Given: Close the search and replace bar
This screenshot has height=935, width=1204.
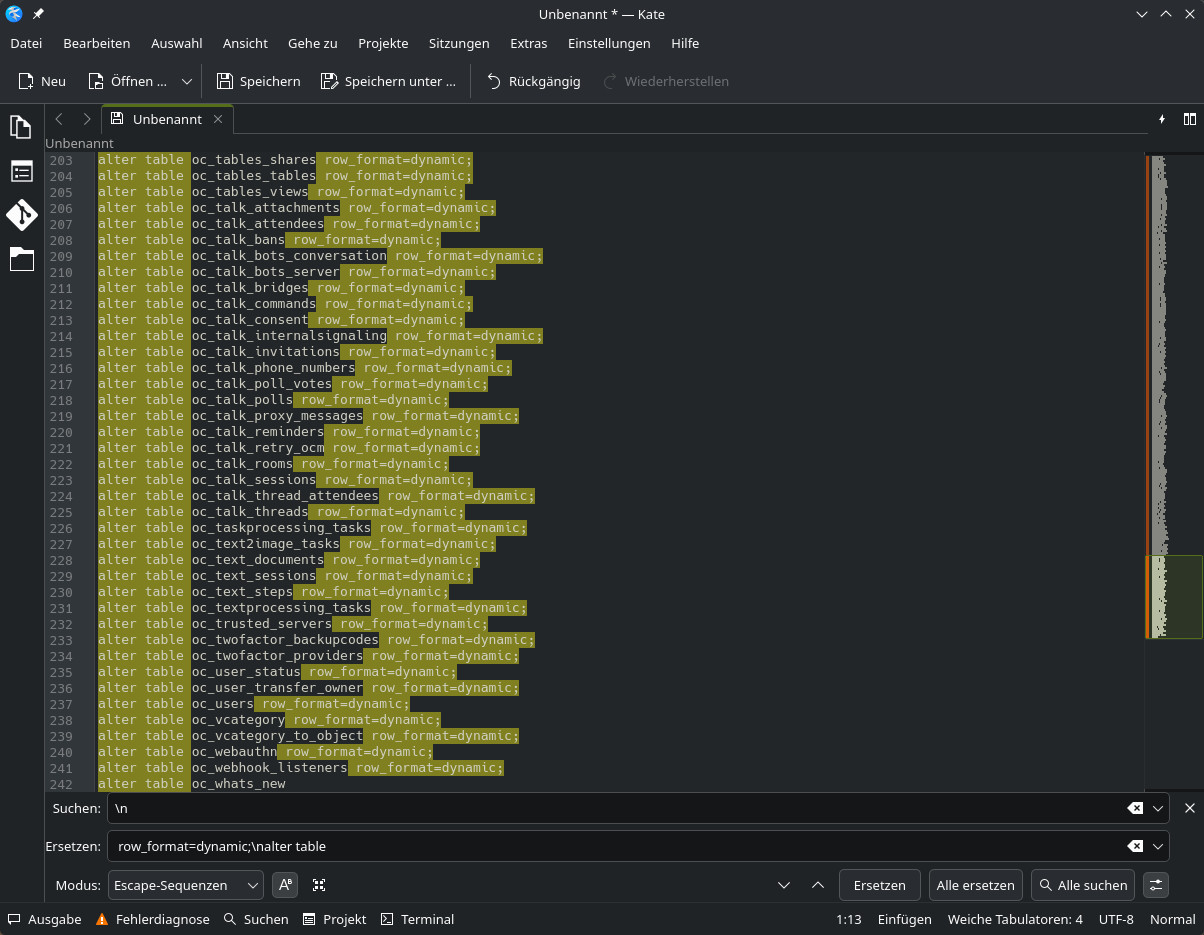Looking at the screenshot, I should pyautogui.click(x=1189, y=808).
